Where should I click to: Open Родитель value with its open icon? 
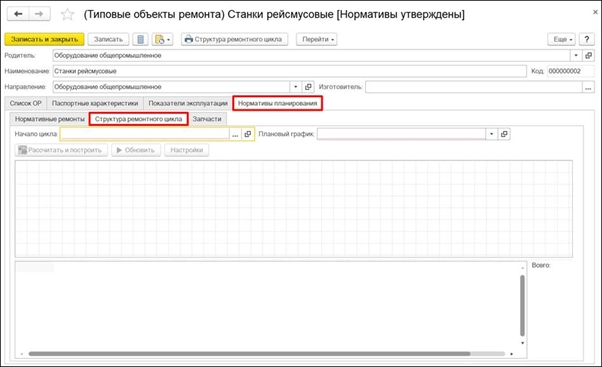(588, 55)
